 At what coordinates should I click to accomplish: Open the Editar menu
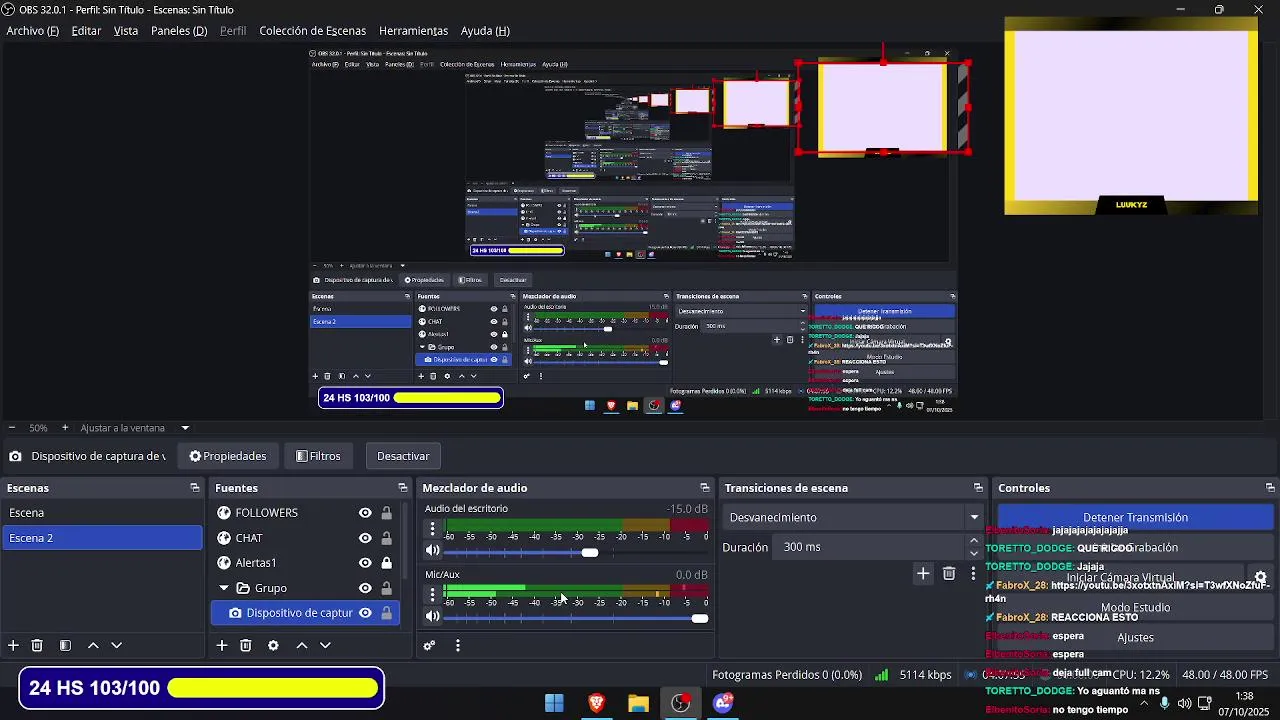pos(86,31)
